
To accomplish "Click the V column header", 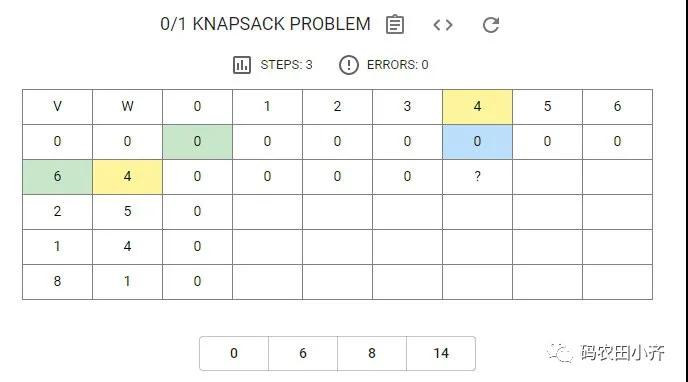I will pyautogui.click(x=57, y=107).
